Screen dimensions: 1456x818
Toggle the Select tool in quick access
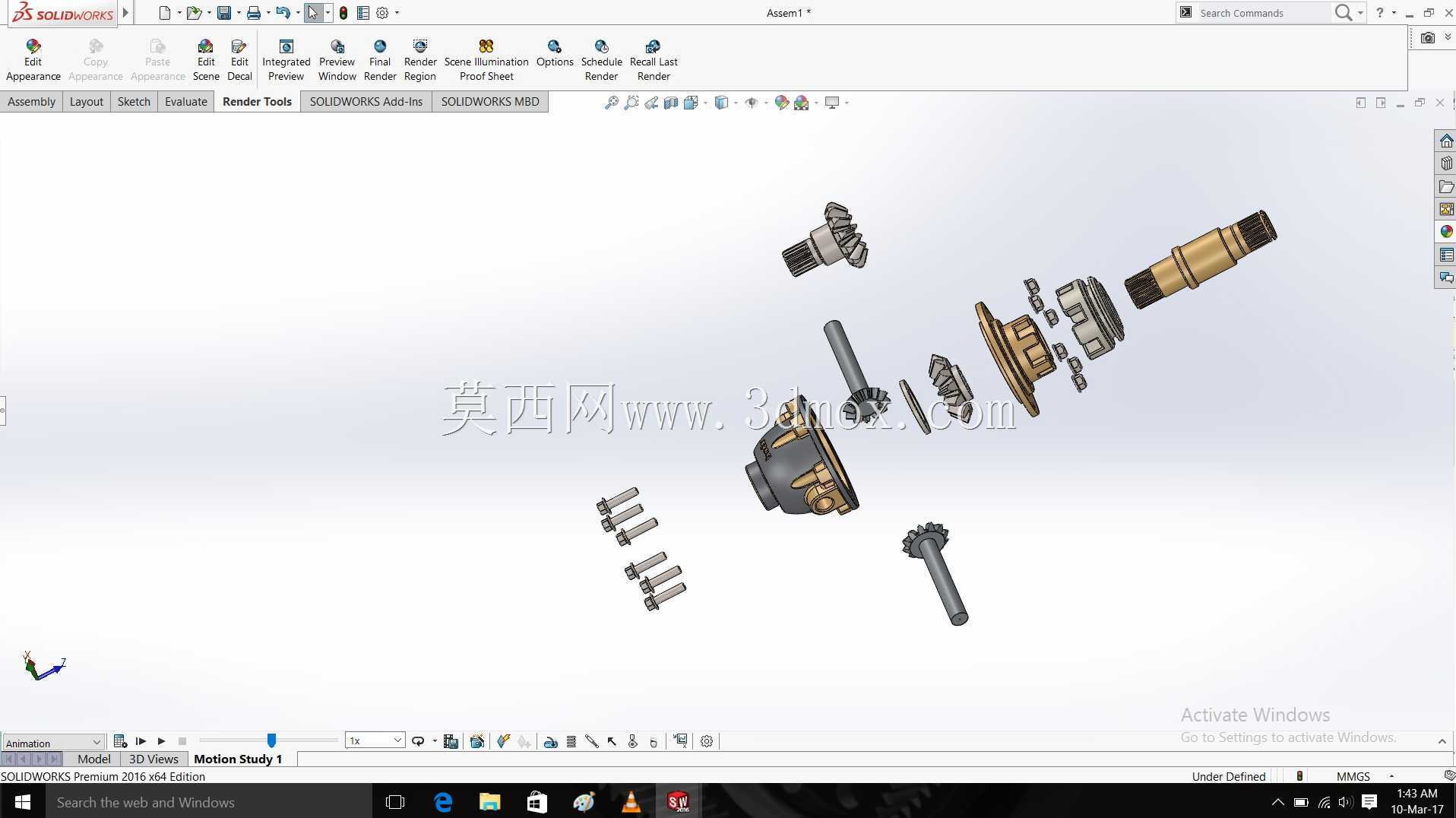pos(313,13)
